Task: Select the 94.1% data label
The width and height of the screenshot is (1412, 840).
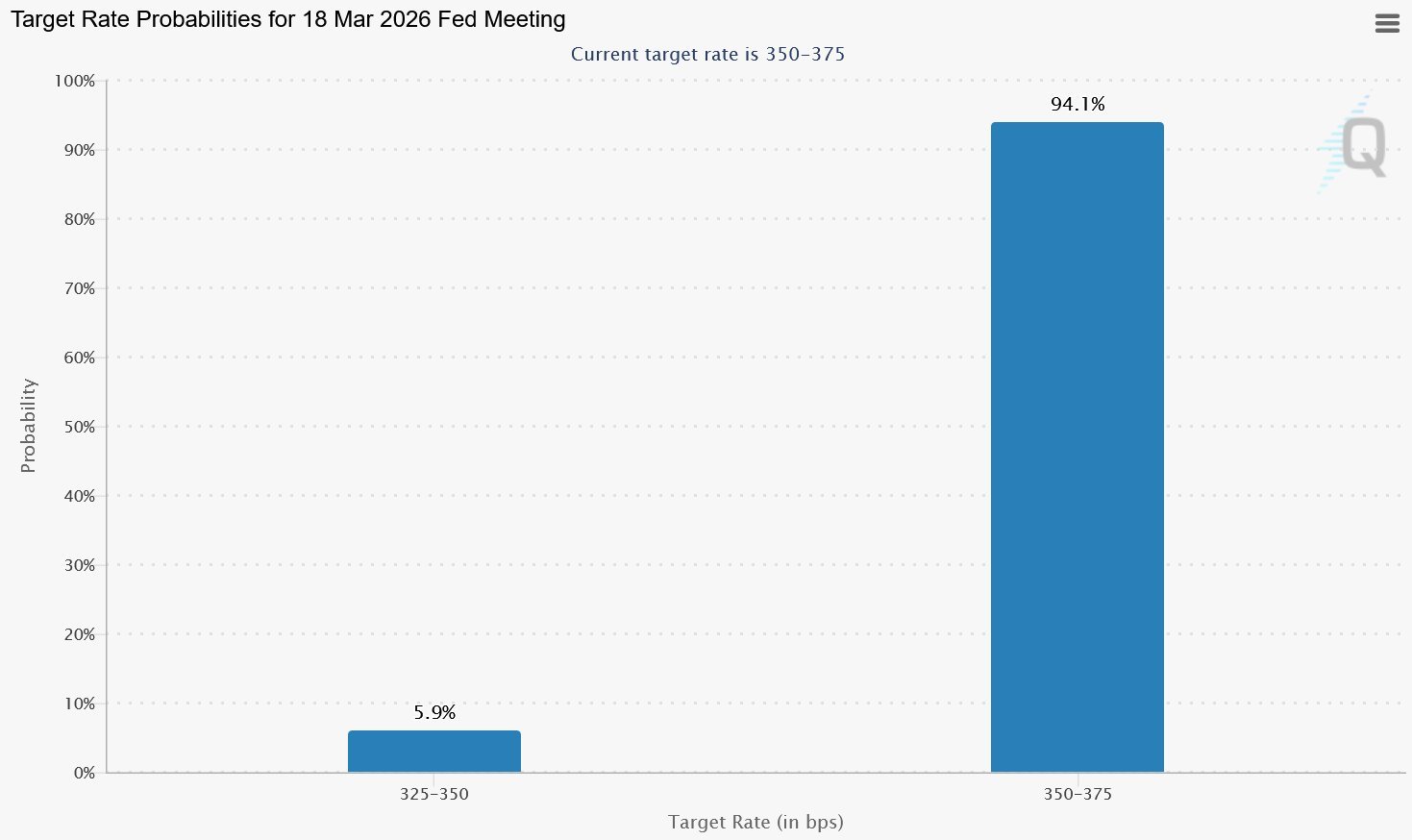Action: (x=1078, y=104)
